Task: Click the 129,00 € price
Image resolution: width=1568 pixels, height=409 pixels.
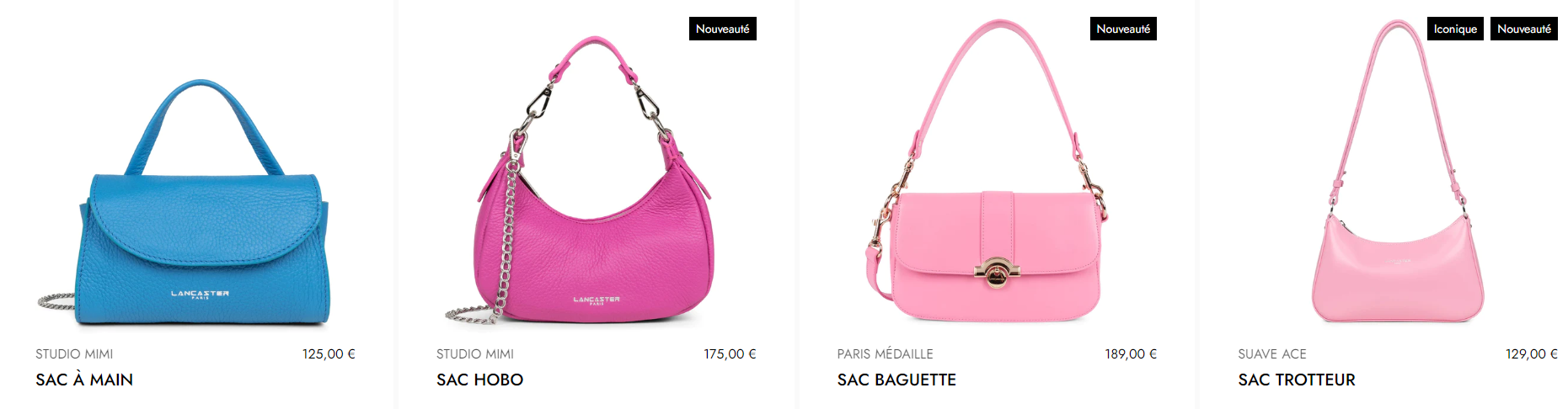Action: [x=1532, y=354]
